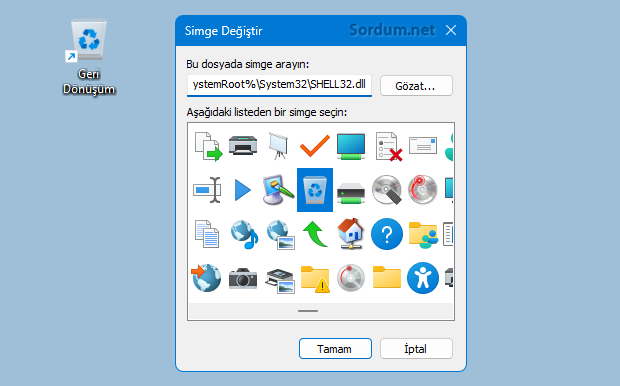Select the plain yellow folder icon
Image resolution: width=620 pixels, height=386 pixels.
387,277
